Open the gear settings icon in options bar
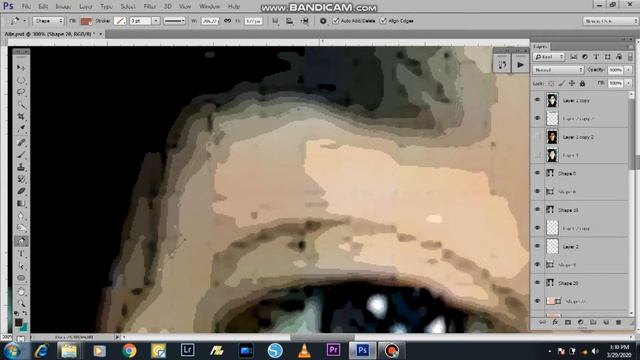This screenshot has height=360, width=640. tap(323, 21)
